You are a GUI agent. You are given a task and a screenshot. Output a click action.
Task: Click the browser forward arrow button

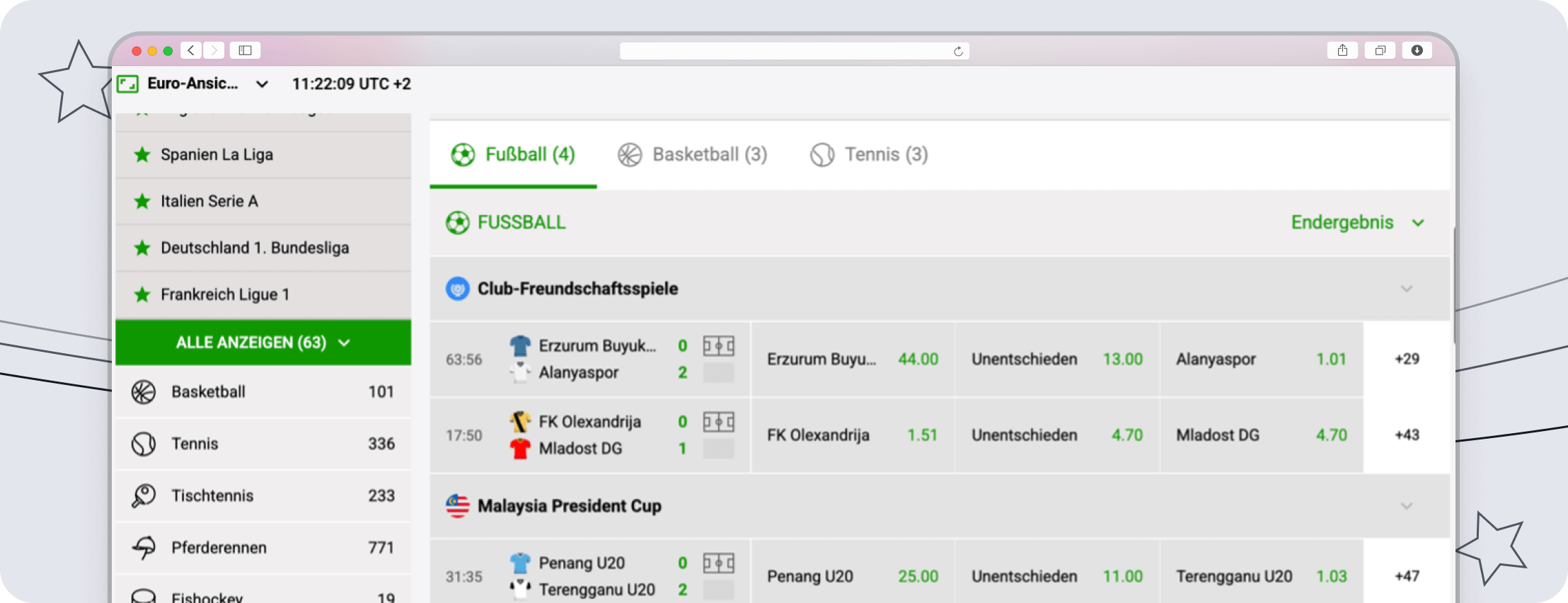pos(214,50)
